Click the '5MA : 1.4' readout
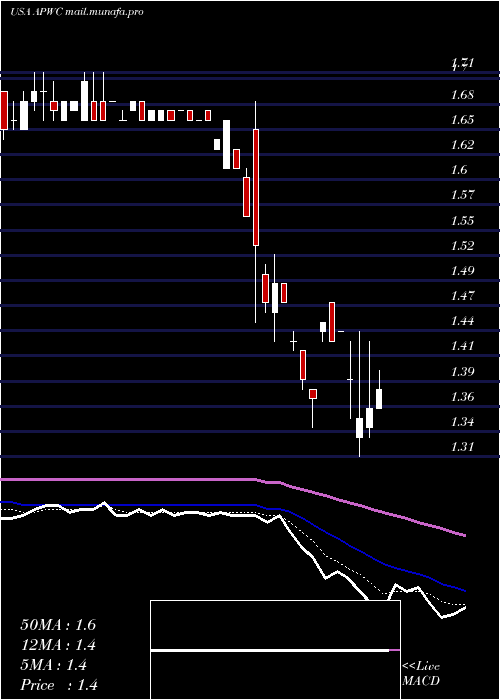 [54, 665]
